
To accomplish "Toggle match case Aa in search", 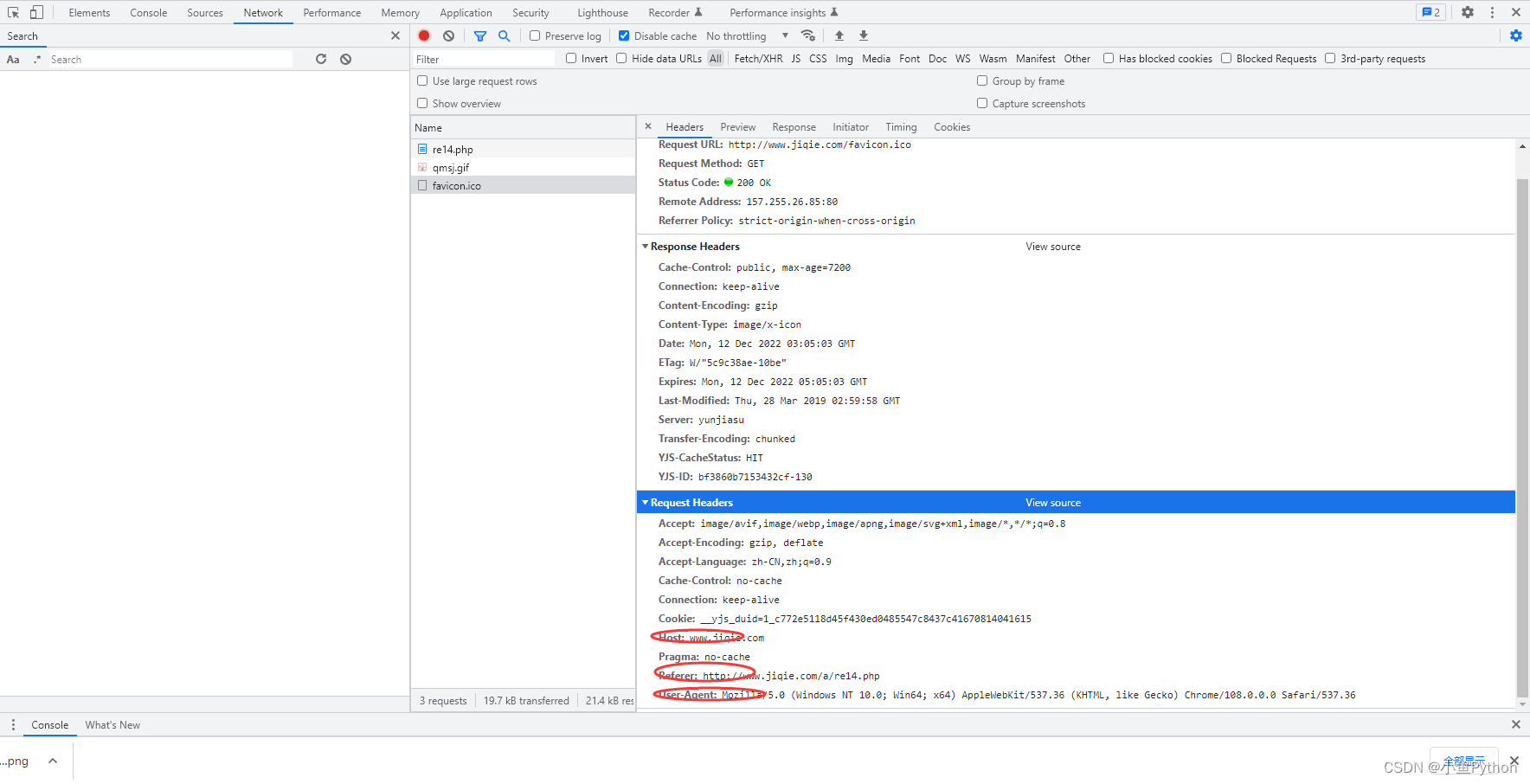I will [x=13, y=59].
